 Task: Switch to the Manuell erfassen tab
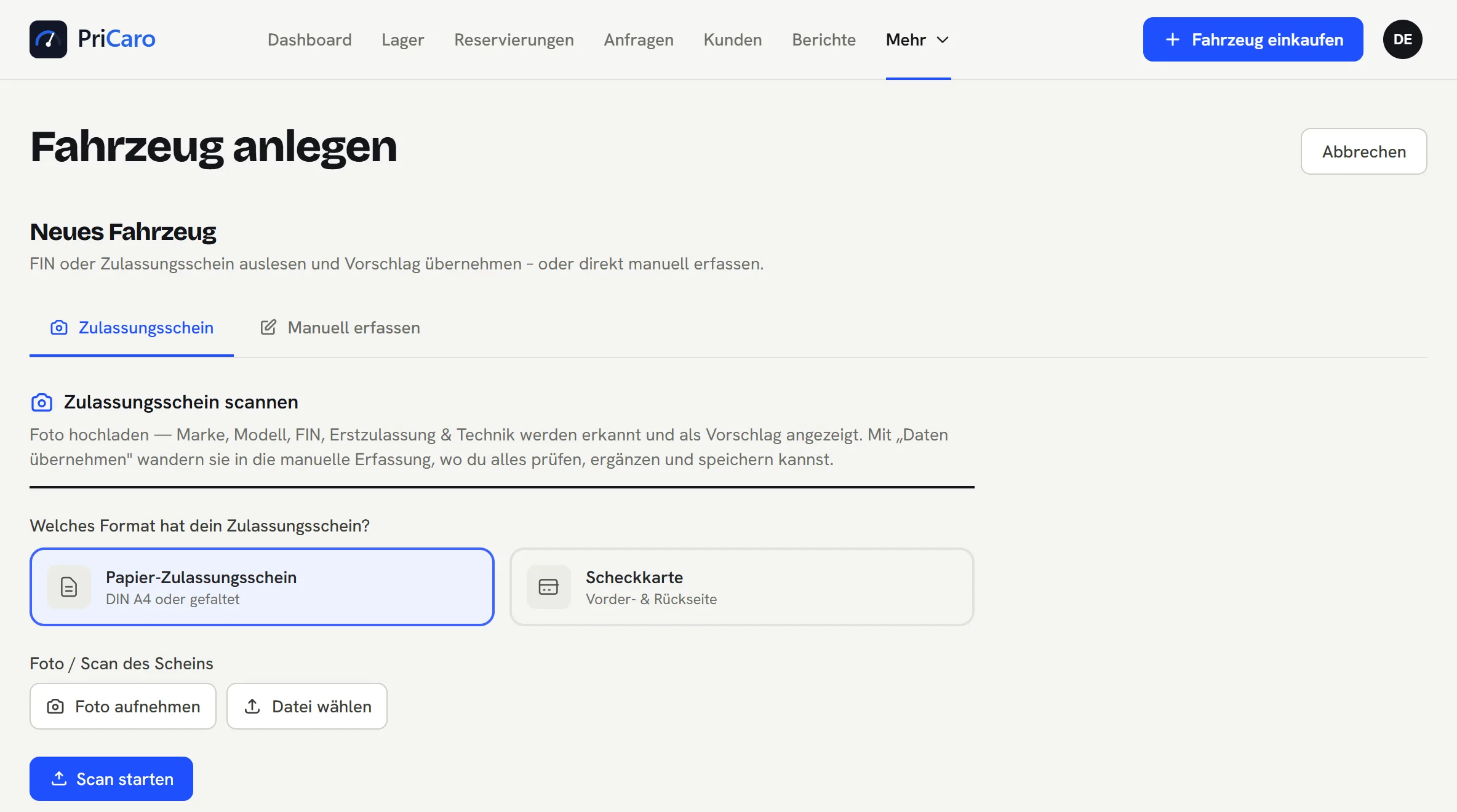[x=340, y=328]
